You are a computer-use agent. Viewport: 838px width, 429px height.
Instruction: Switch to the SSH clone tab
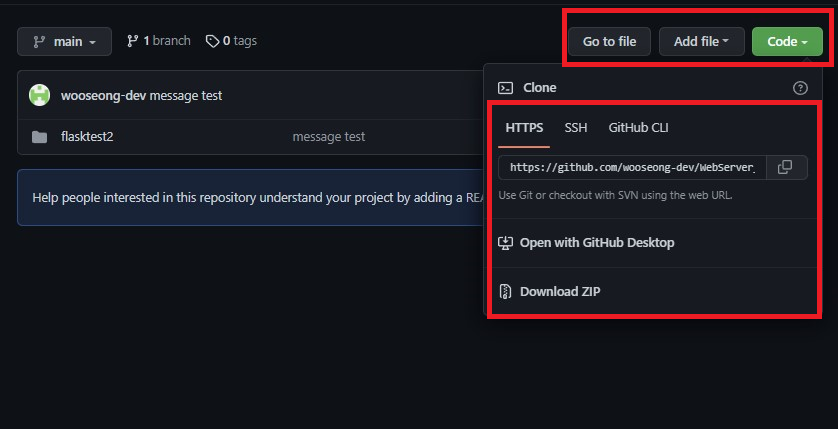click(576, 128)
